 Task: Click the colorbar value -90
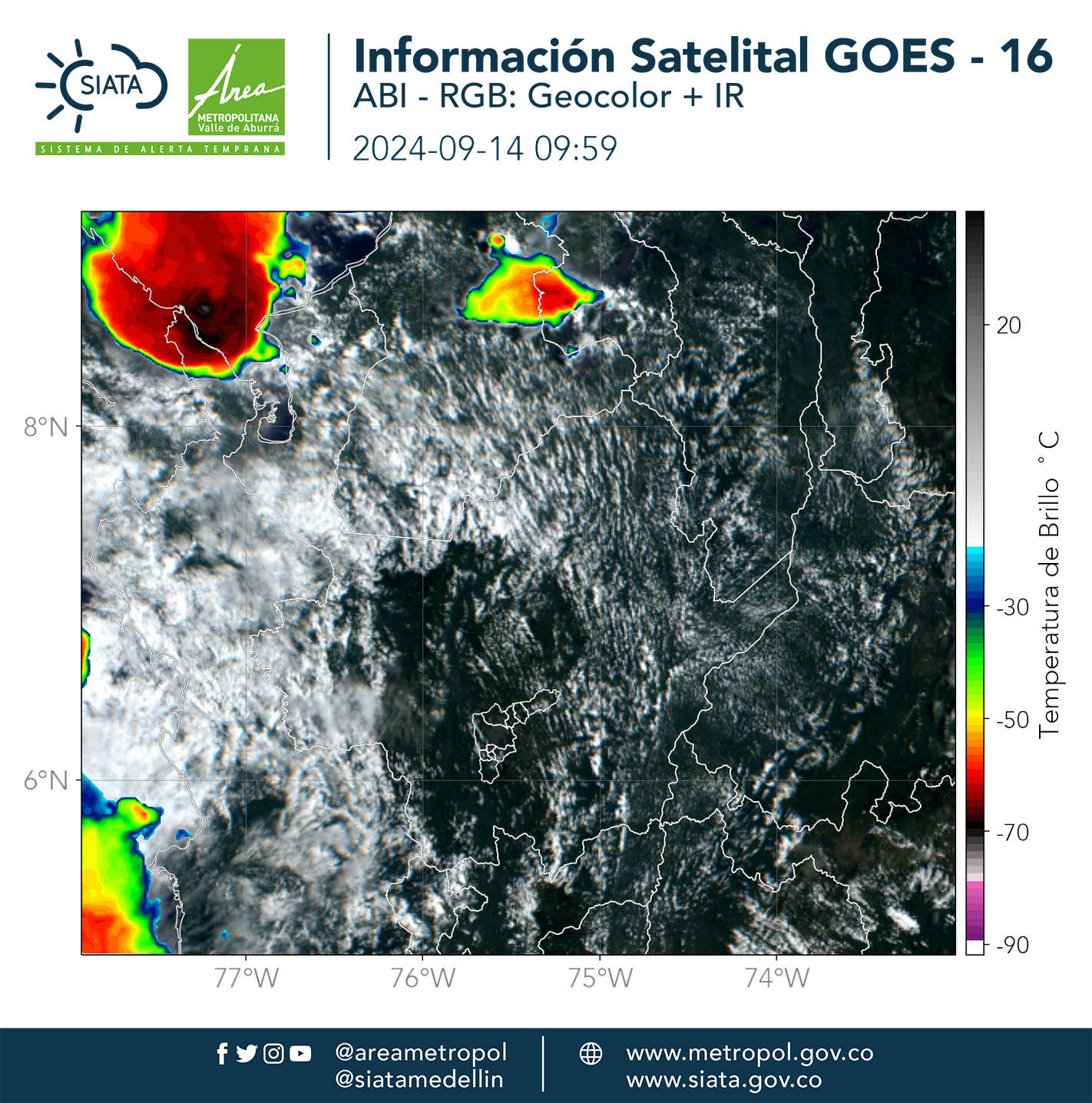tap(1012, 945)
